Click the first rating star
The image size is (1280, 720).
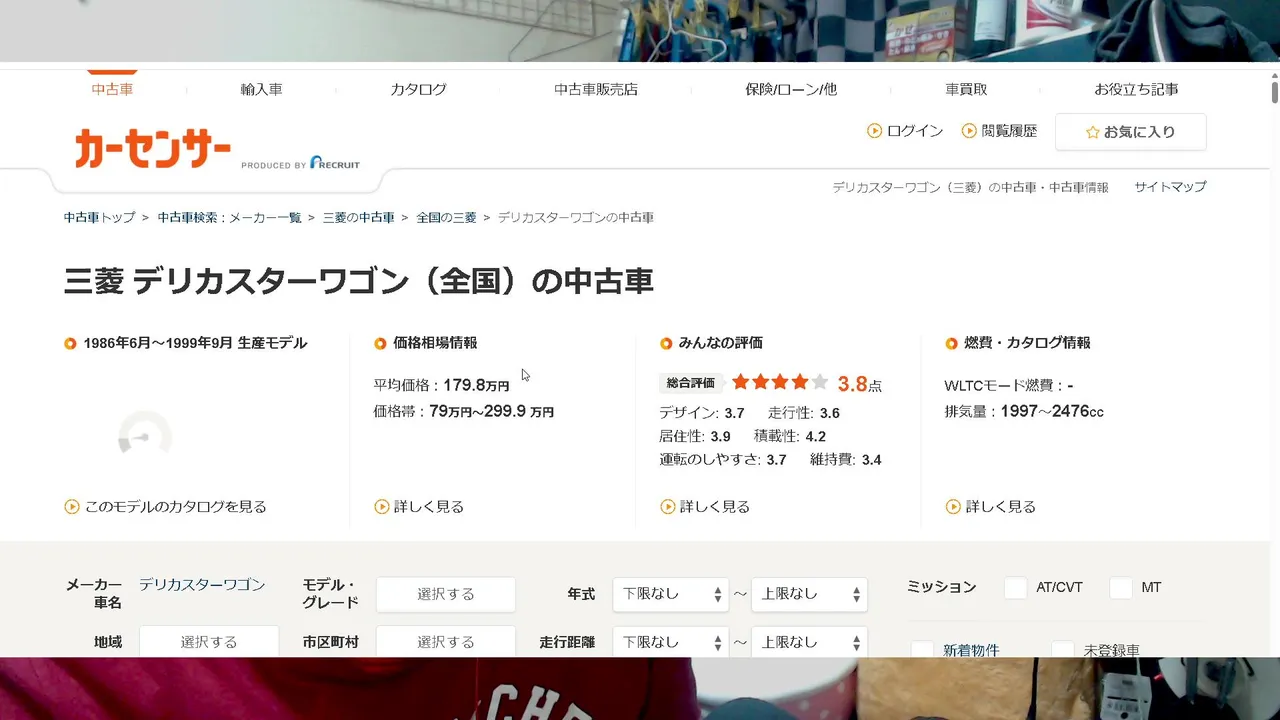pyautogui.click(x=741, y=382)
